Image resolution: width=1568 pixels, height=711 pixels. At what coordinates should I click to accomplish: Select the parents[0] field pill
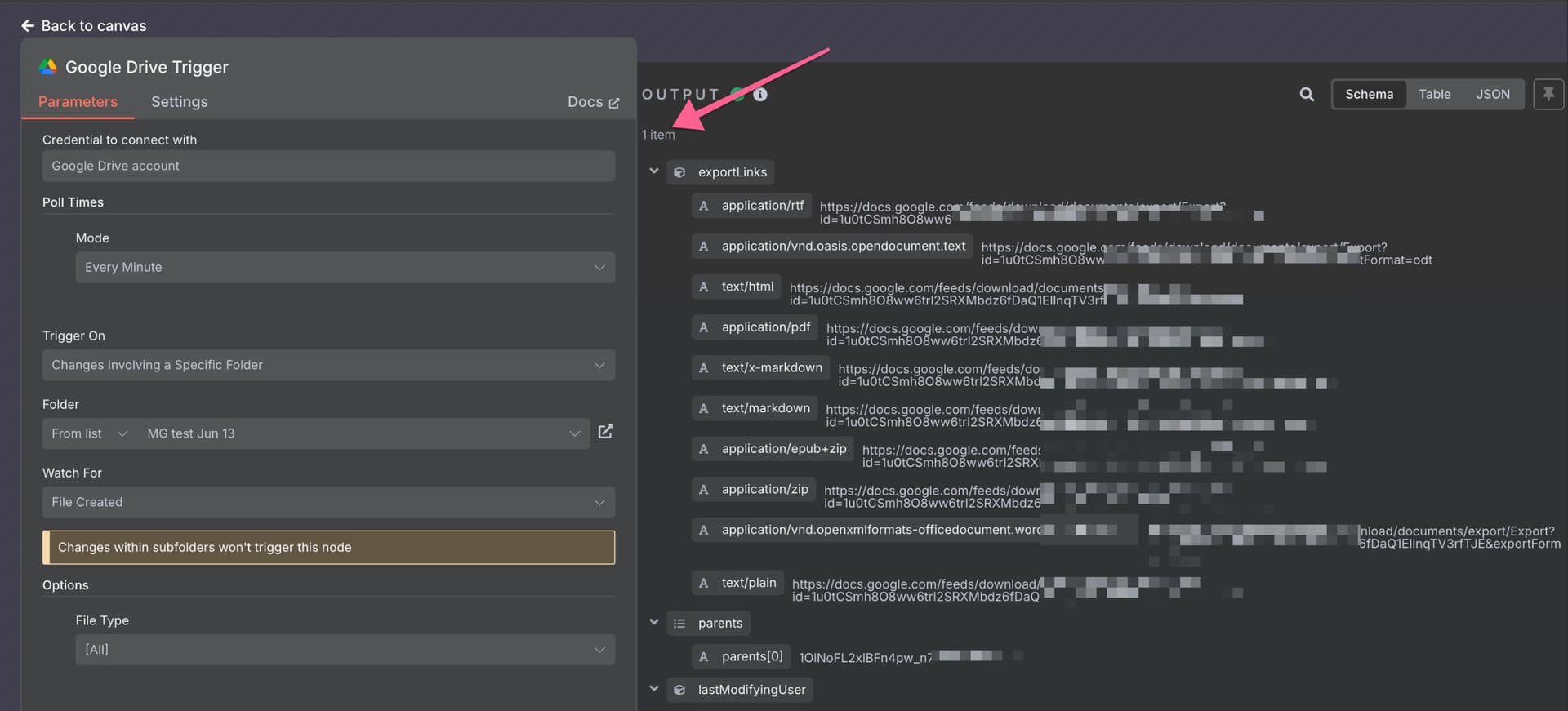[x=741, y=656]
